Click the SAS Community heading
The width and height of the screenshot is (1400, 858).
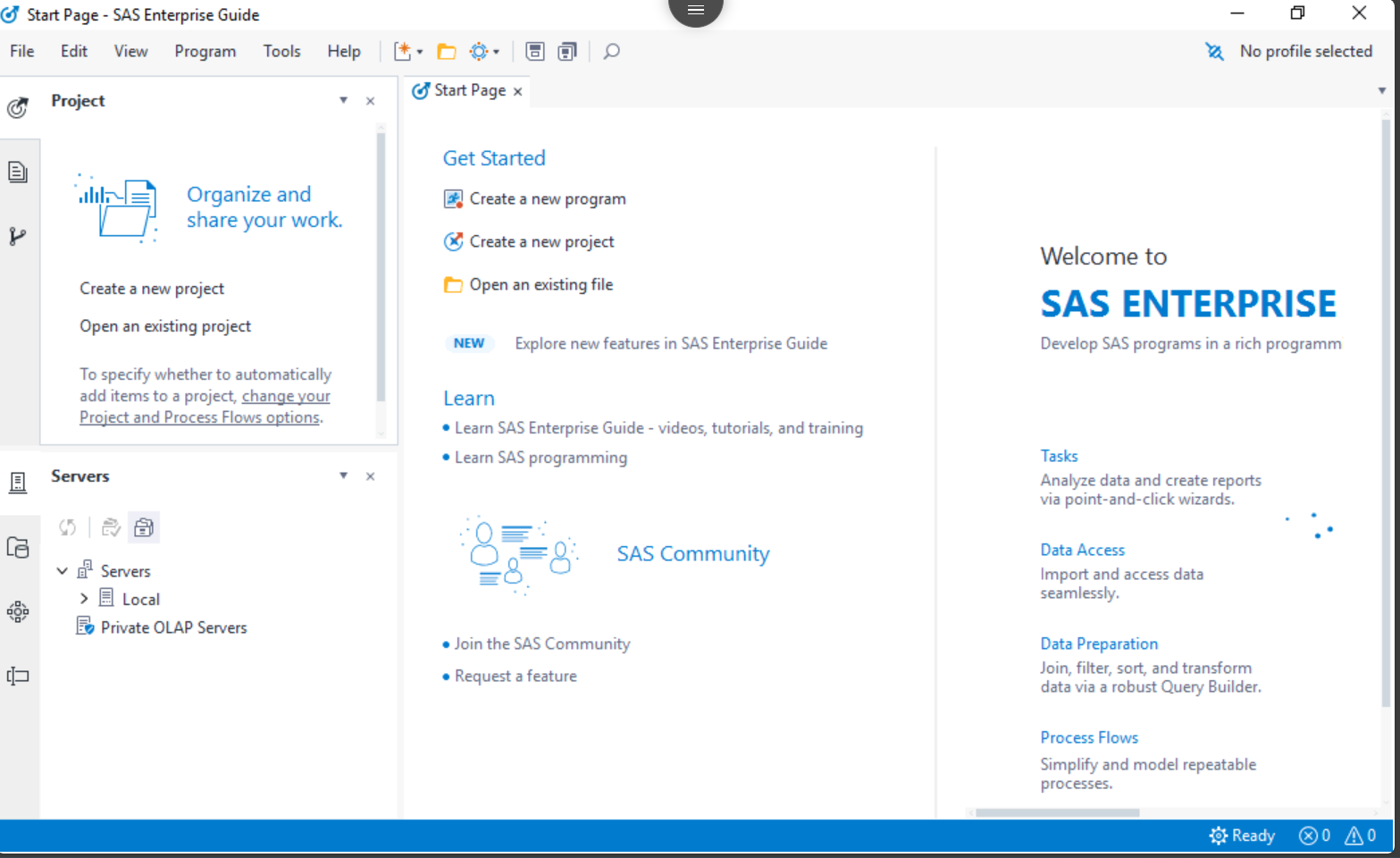[x=693, y=554]
